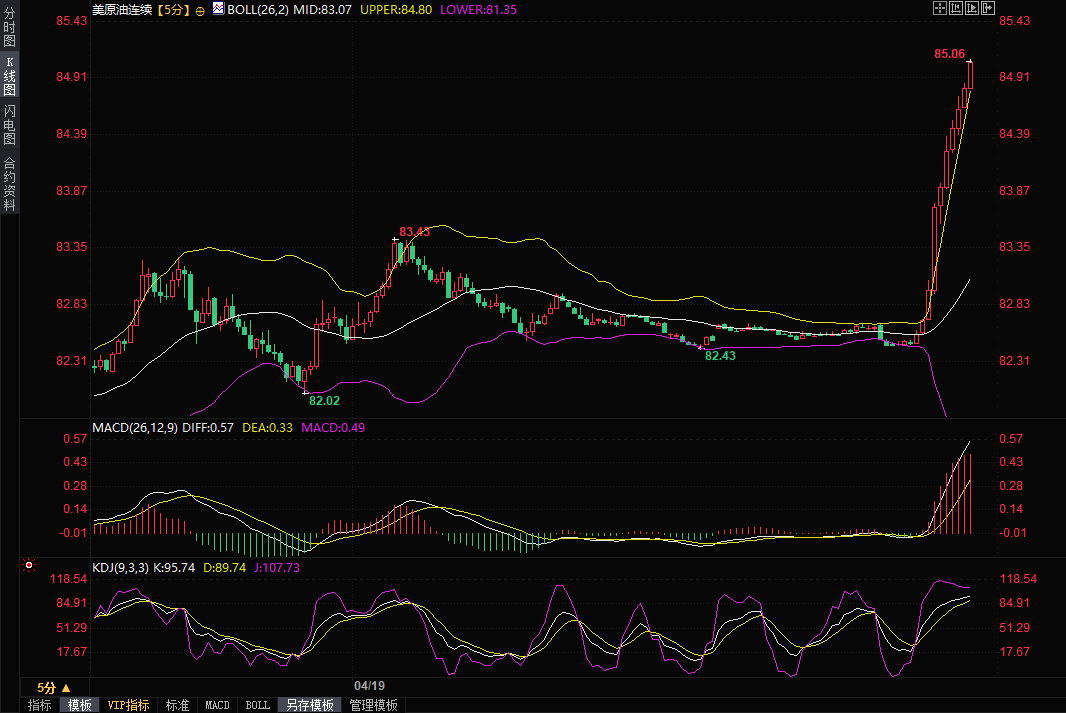Switch to 分时图 view in left sidebar
Image resolution: width=1066 pixels, height=713 pixels.
click(x=9, y=34)
